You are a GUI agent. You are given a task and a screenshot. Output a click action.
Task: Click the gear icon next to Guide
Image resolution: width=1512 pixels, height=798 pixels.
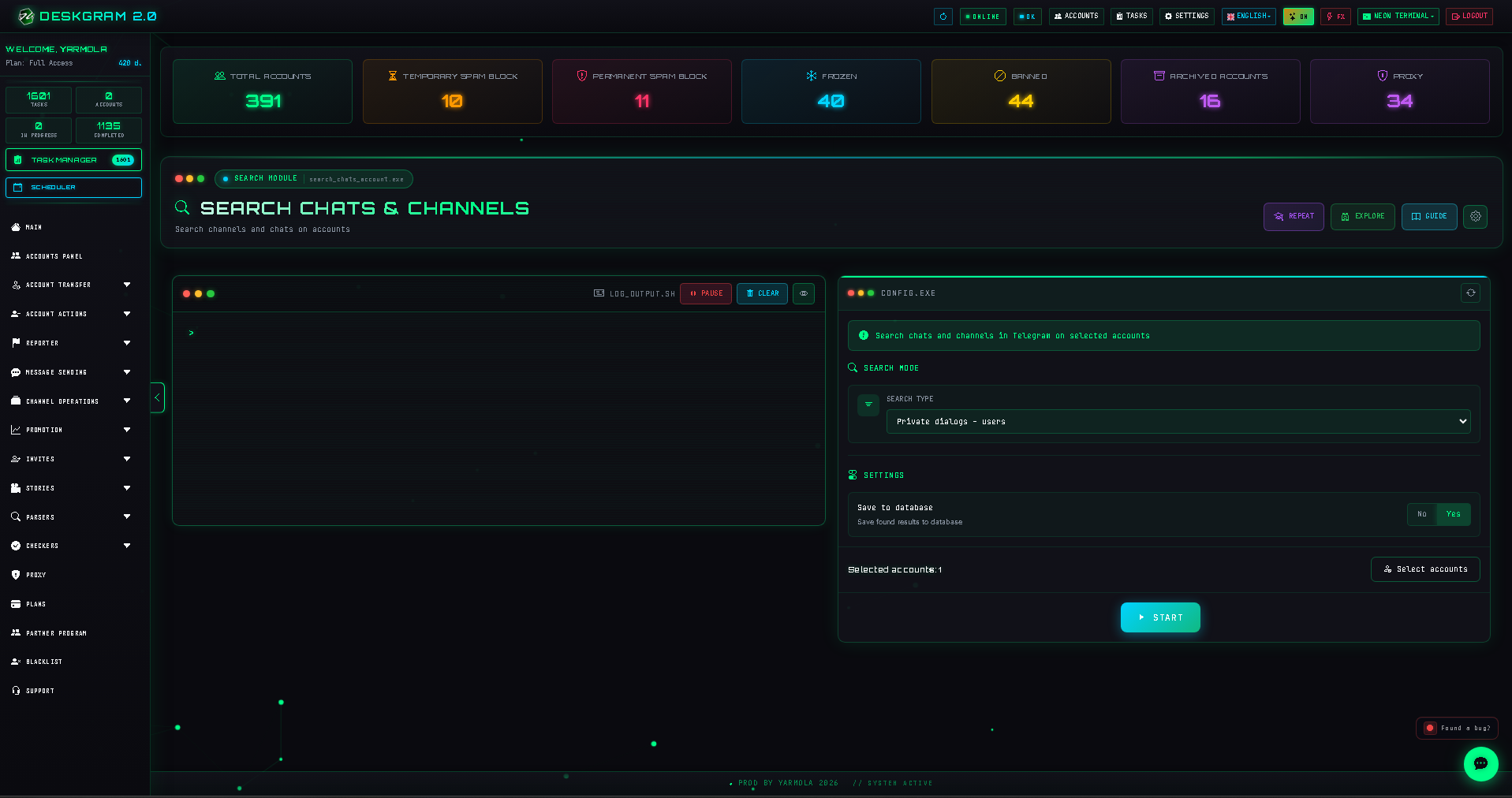[1475, 216]
